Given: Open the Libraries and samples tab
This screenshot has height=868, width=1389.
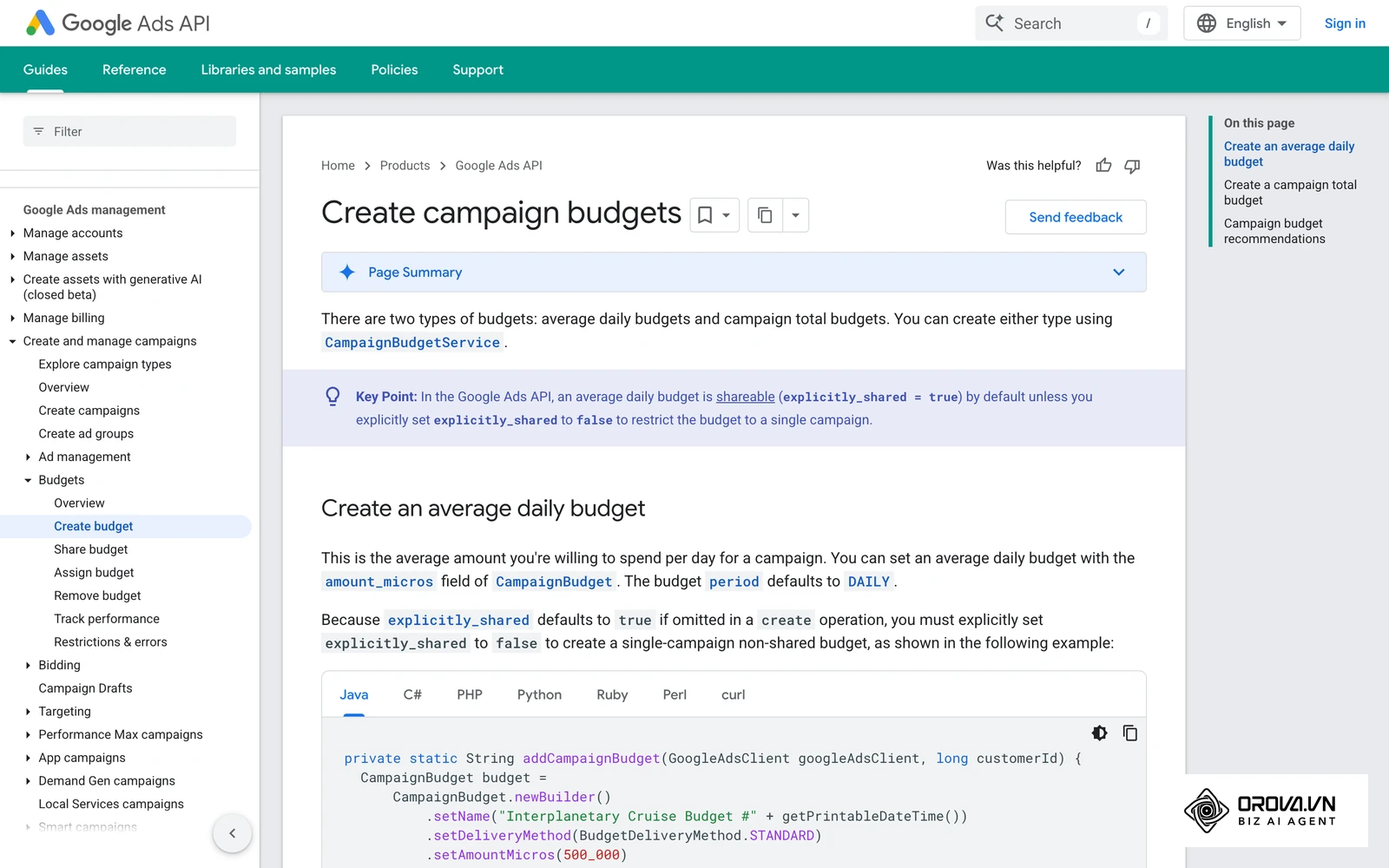Looking at the screenshot, I should point(268,69).
